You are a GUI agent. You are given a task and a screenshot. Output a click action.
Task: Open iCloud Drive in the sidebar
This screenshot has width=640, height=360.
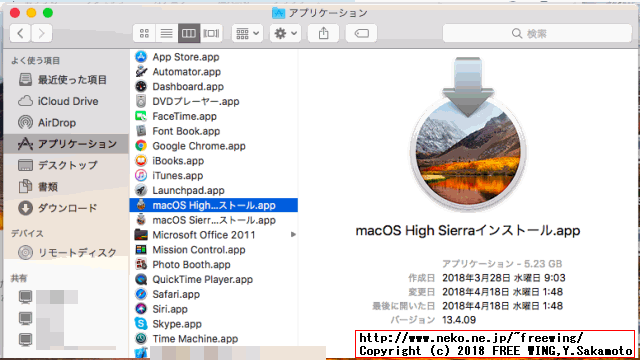[x=65, y=101]
